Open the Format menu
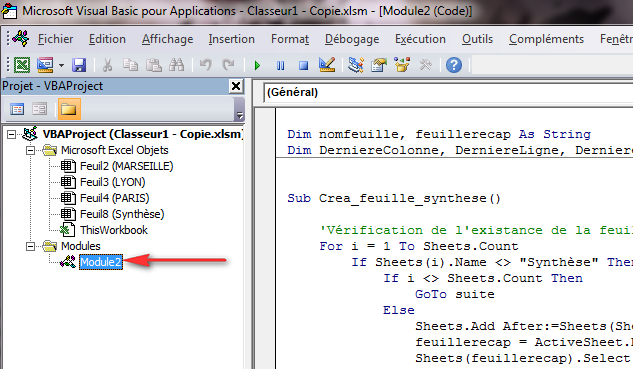The image size is (633, 369). (x=290, y=39)
